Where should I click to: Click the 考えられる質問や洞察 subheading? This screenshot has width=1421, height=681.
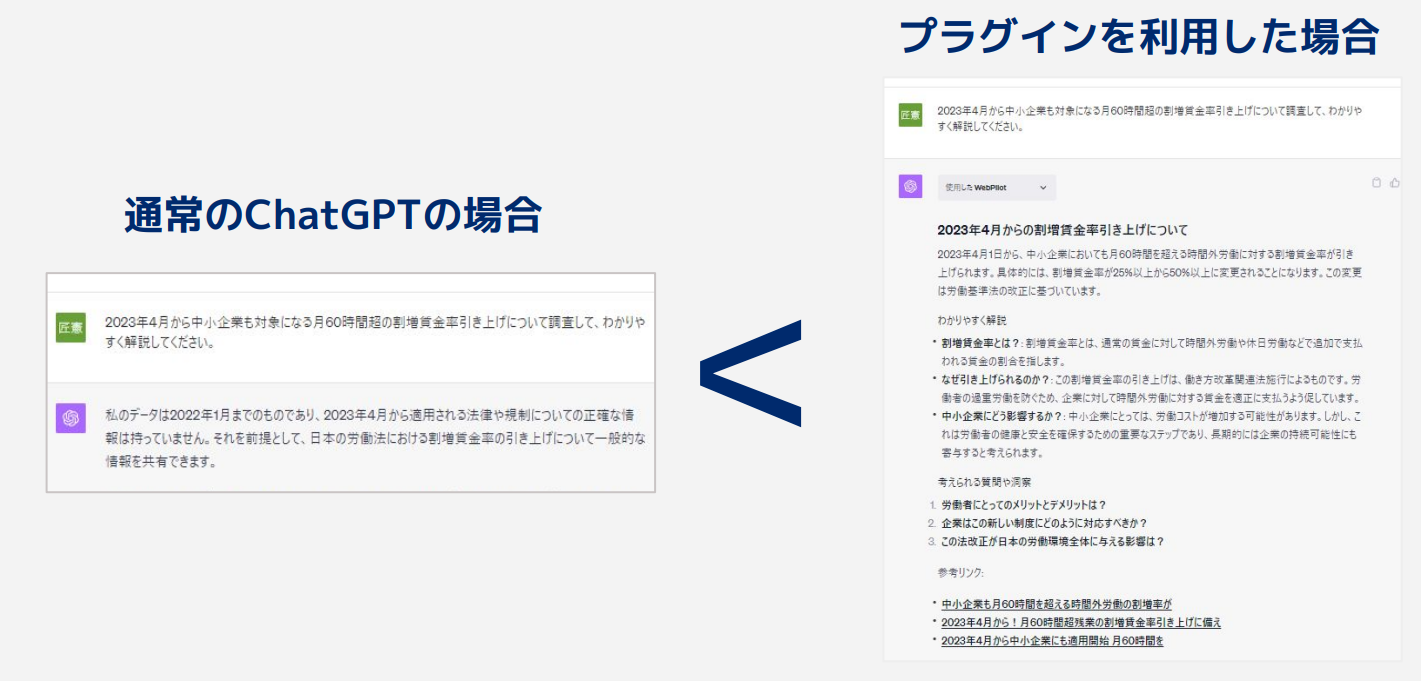984,482
